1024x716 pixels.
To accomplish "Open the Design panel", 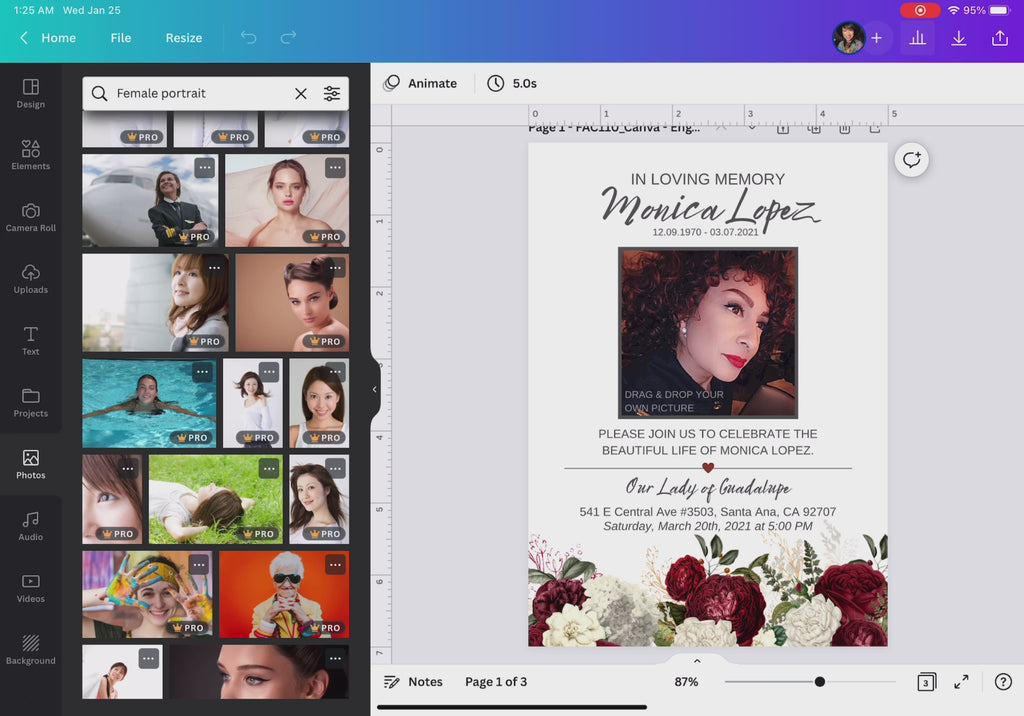I will [x=31, y=93].
